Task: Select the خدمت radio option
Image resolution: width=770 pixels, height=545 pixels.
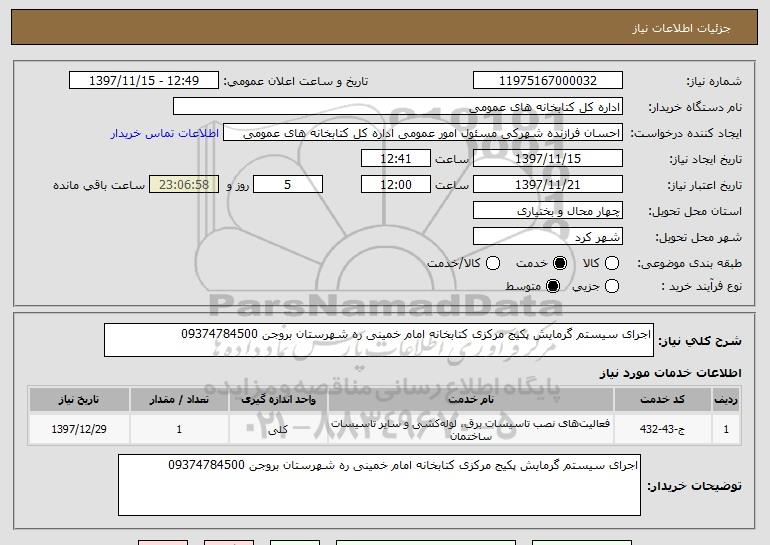Action: pyautogui.click(x=559, y=263)
